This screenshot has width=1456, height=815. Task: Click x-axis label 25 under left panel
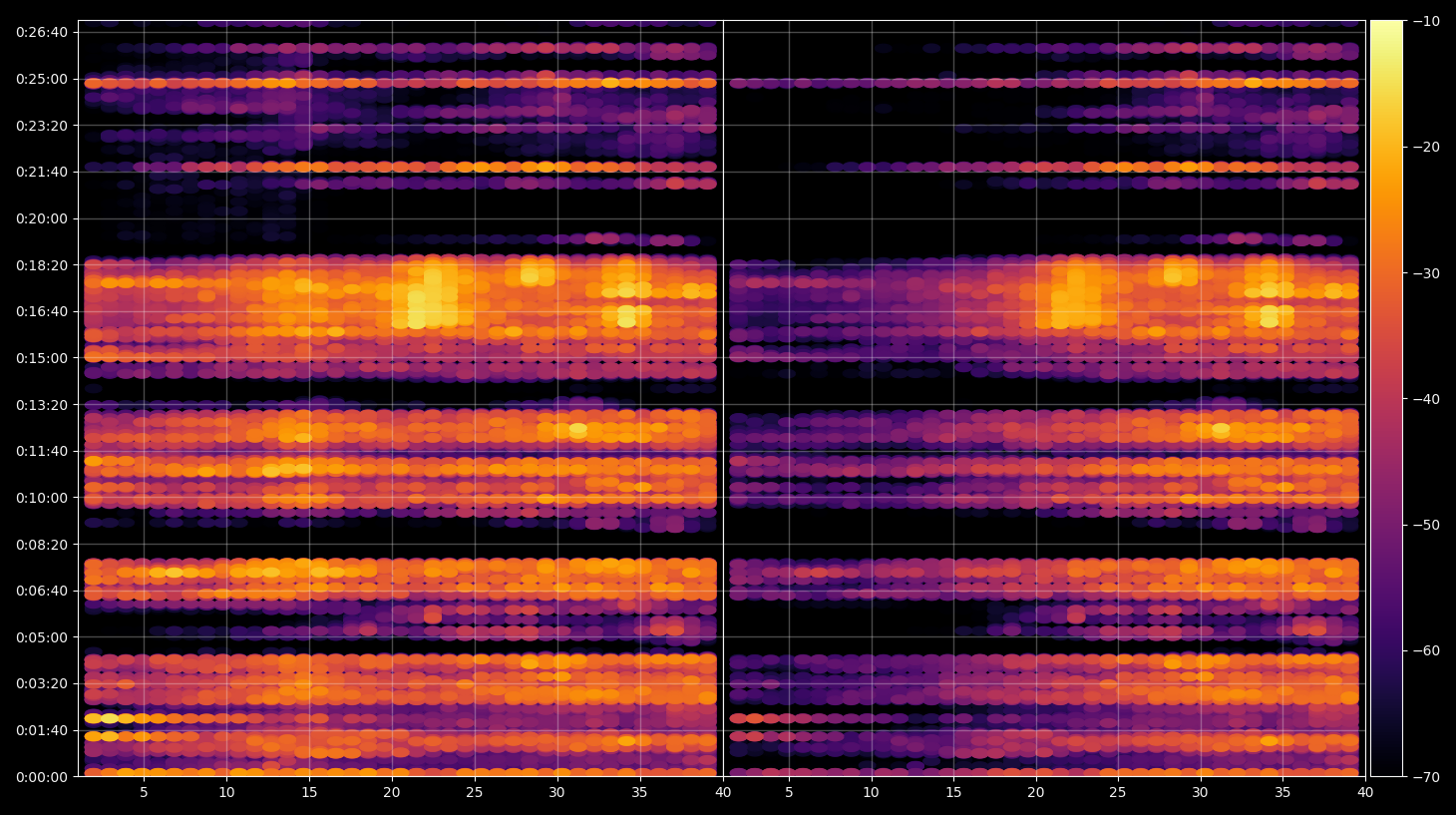[474, 793]
